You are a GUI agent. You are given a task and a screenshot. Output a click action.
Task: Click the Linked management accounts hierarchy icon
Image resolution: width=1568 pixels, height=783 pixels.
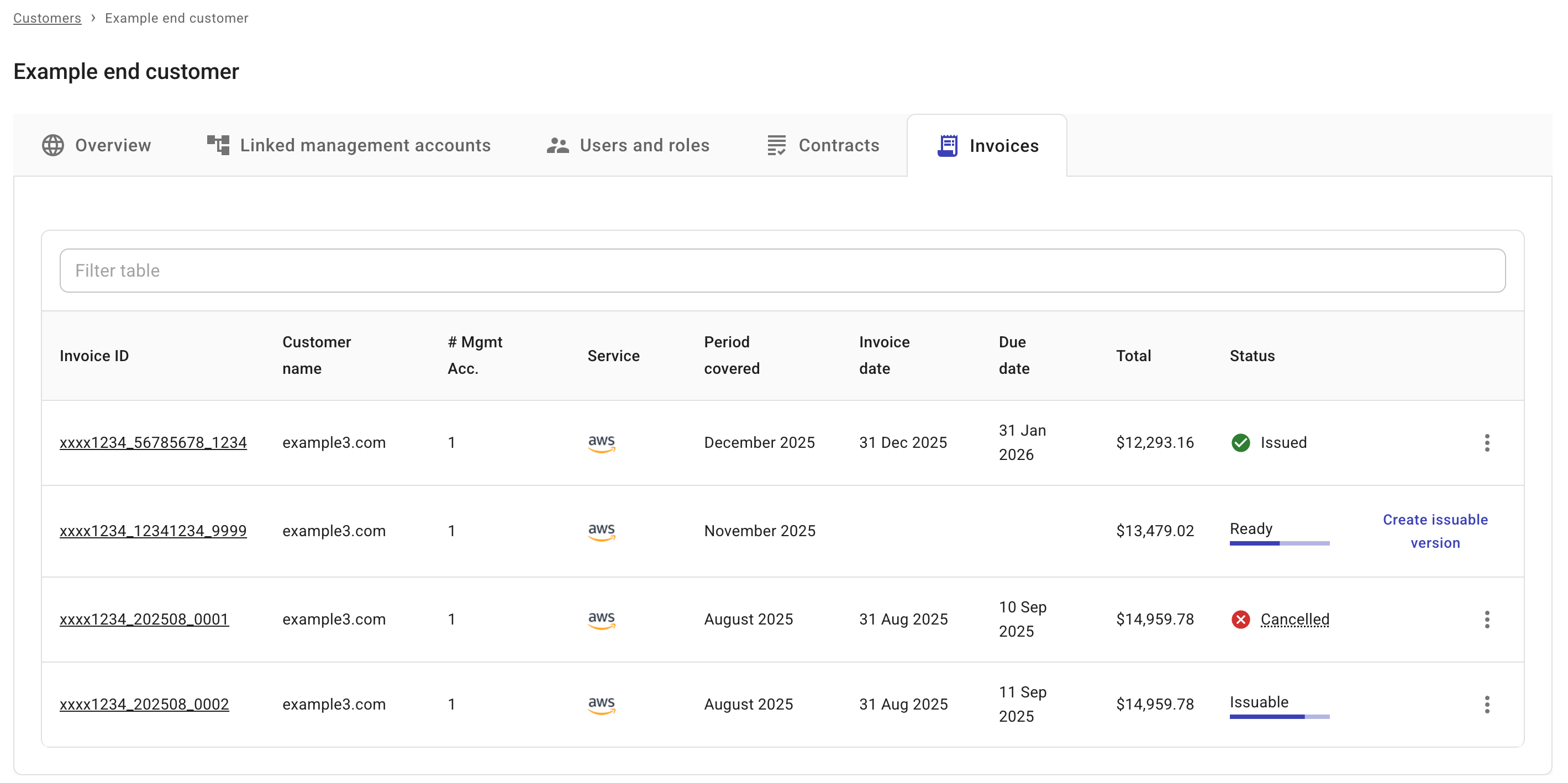click(x=218, y=145)
